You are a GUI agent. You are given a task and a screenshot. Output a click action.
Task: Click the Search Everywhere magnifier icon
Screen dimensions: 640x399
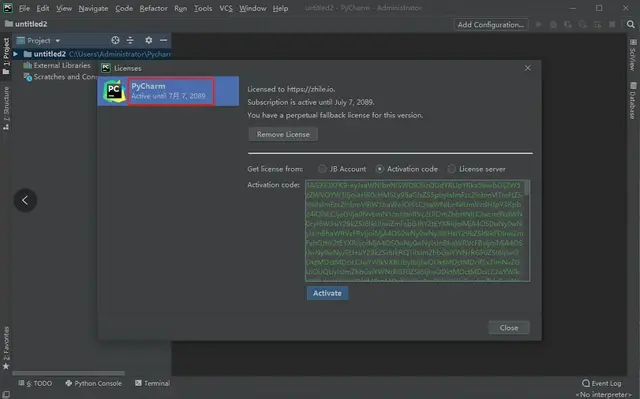coord(631,24)
